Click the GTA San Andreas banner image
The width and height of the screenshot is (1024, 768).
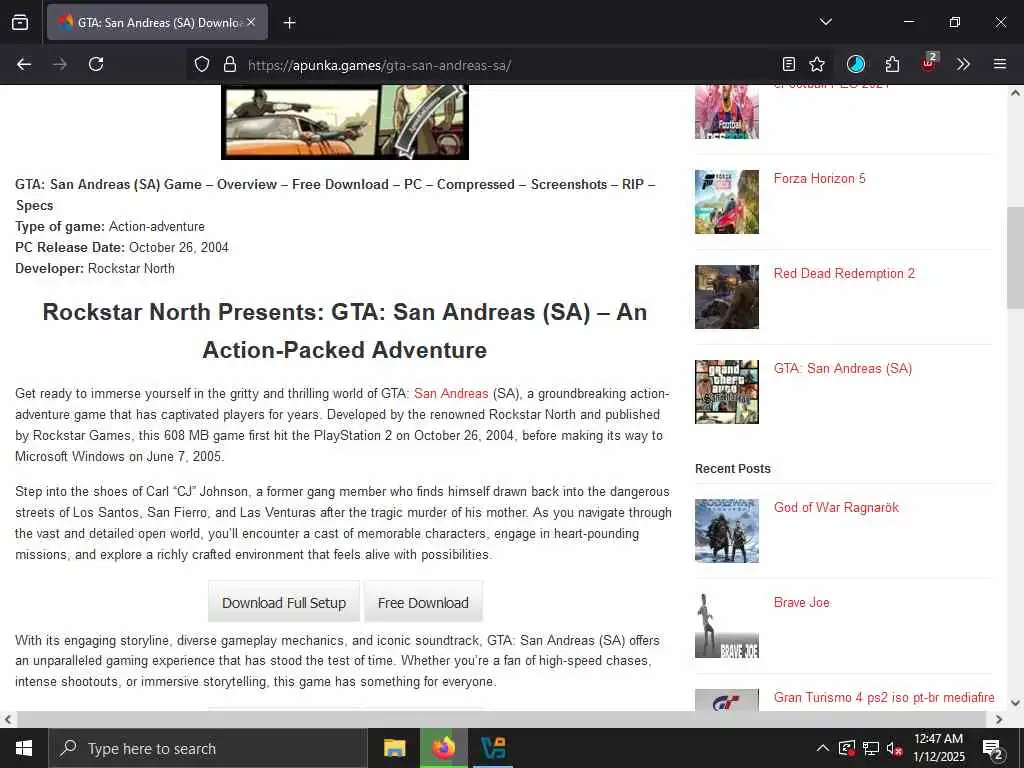pyautogui.click(x=345, y=122)
